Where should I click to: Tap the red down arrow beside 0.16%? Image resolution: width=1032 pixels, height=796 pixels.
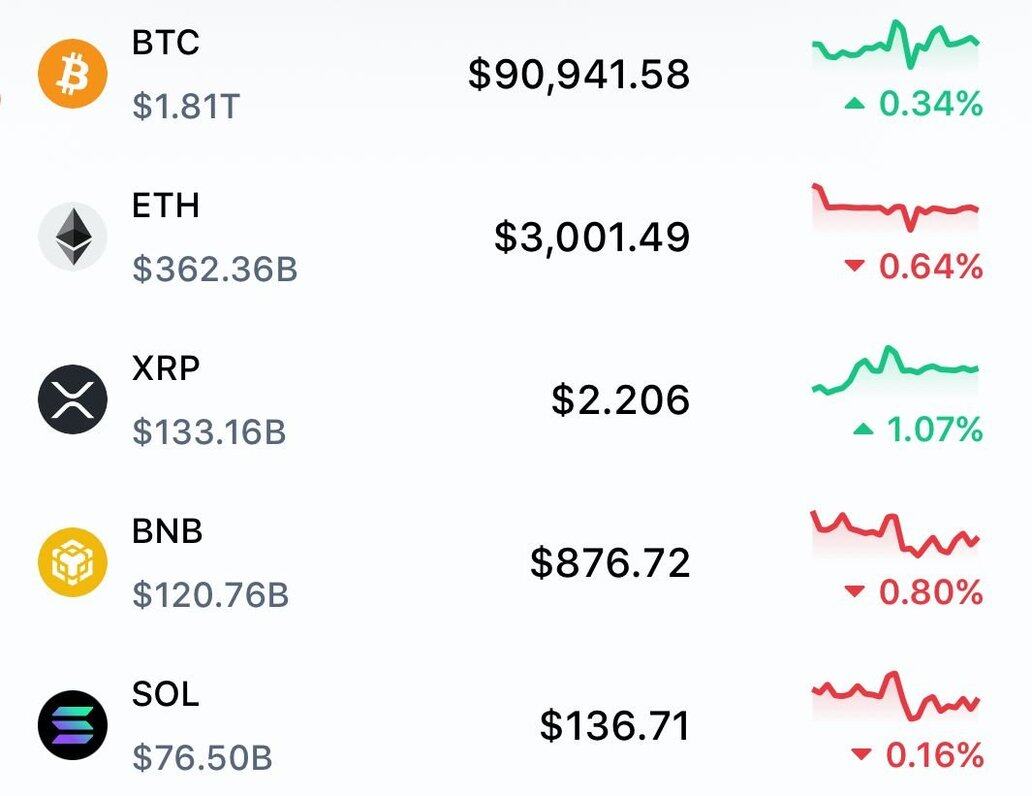[x=859, y=756]
